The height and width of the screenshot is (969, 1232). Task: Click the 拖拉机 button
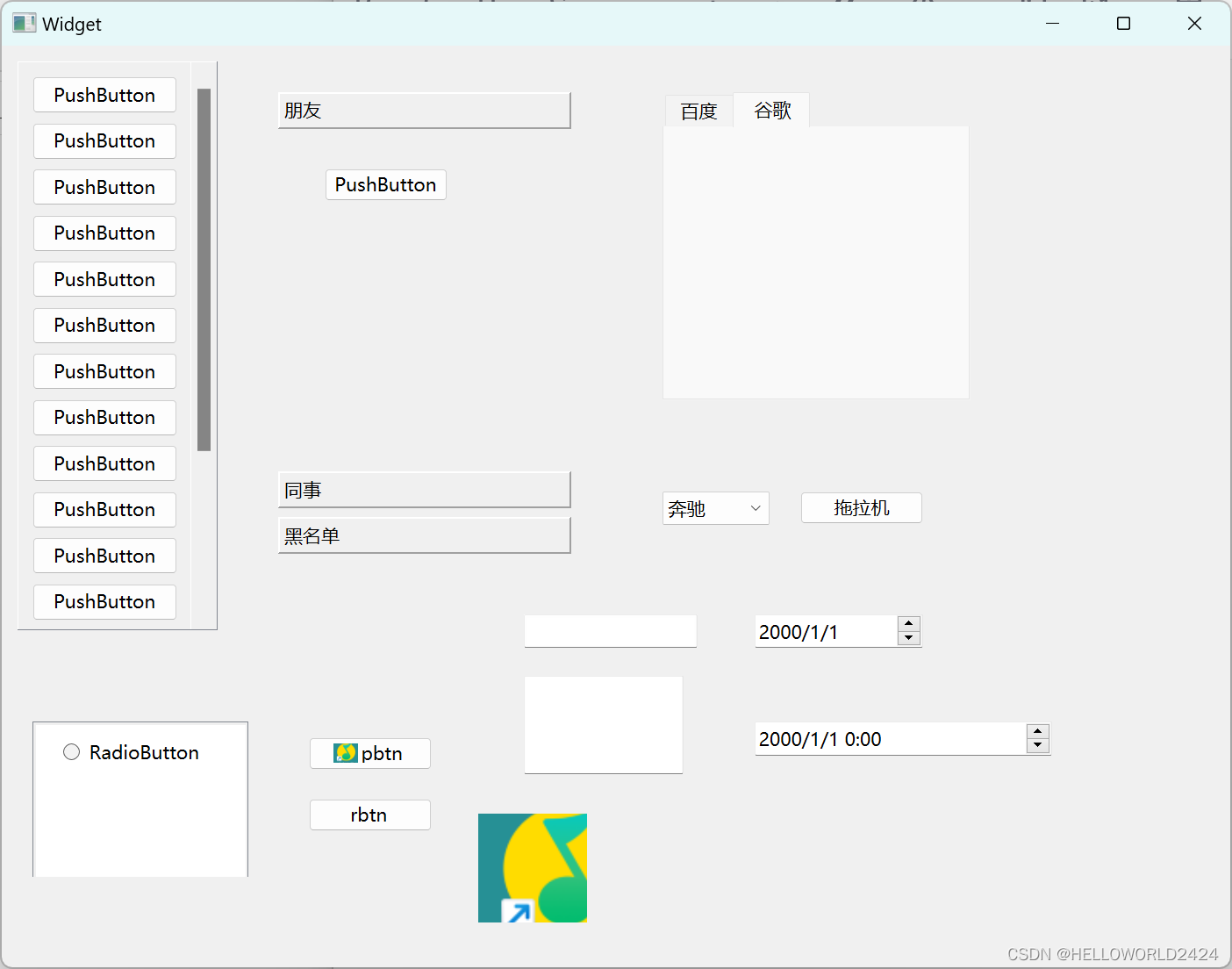click(x=862, y=507)
